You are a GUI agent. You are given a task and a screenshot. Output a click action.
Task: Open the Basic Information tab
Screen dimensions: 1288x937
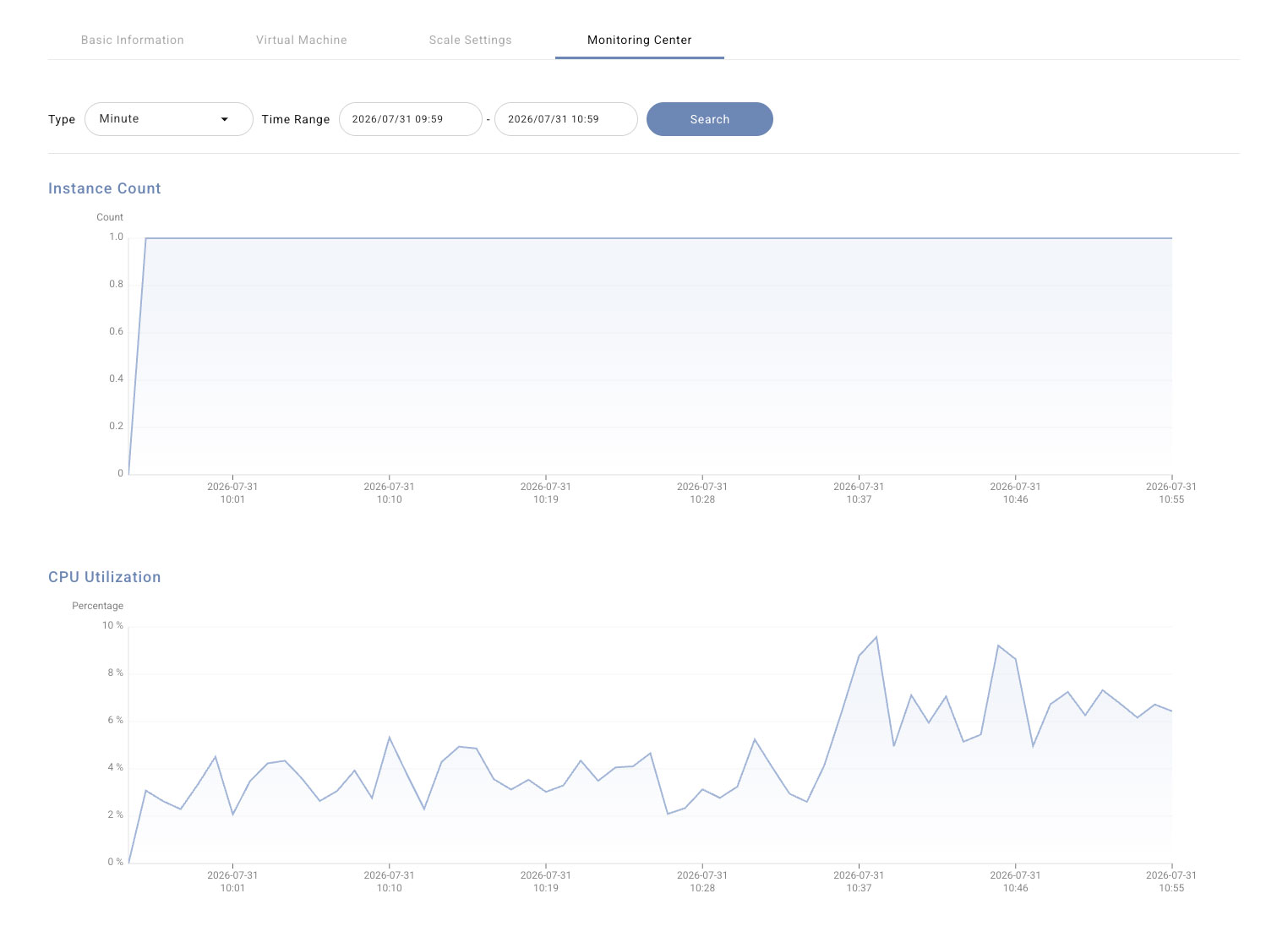coord(133,40)
